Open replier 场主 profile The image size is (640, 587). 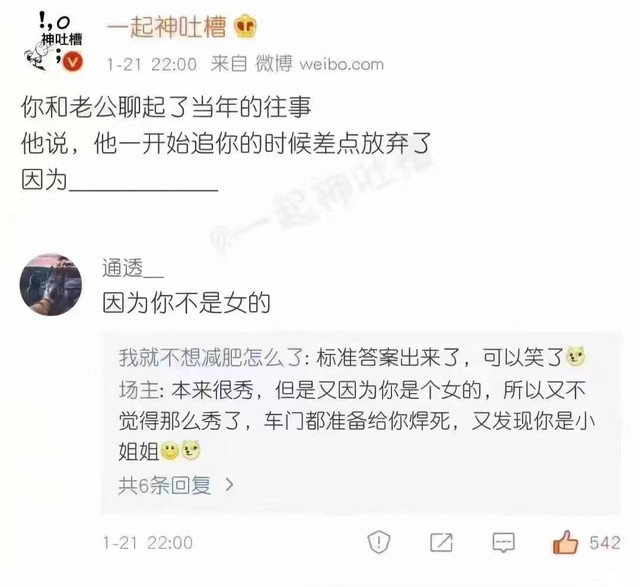click(x=139, y=390)
